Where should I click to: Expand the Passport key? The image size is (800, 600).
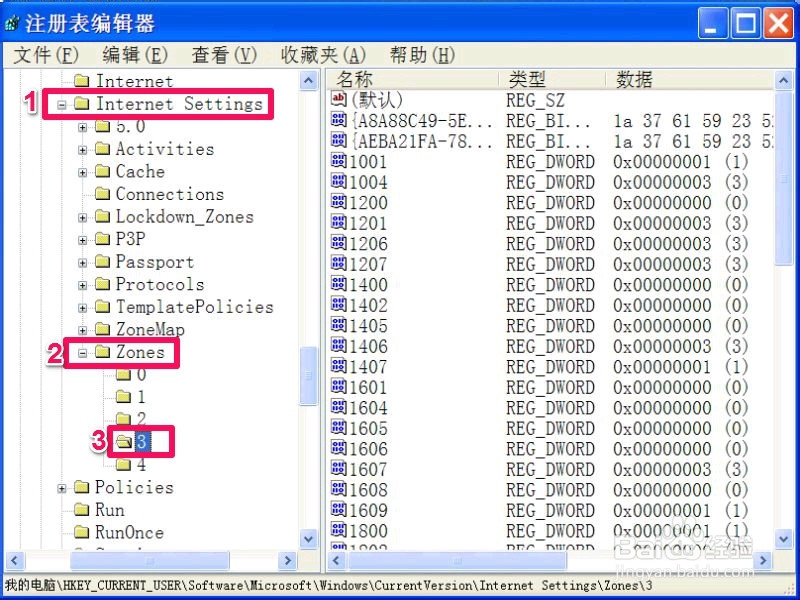[x=83, y=262]
